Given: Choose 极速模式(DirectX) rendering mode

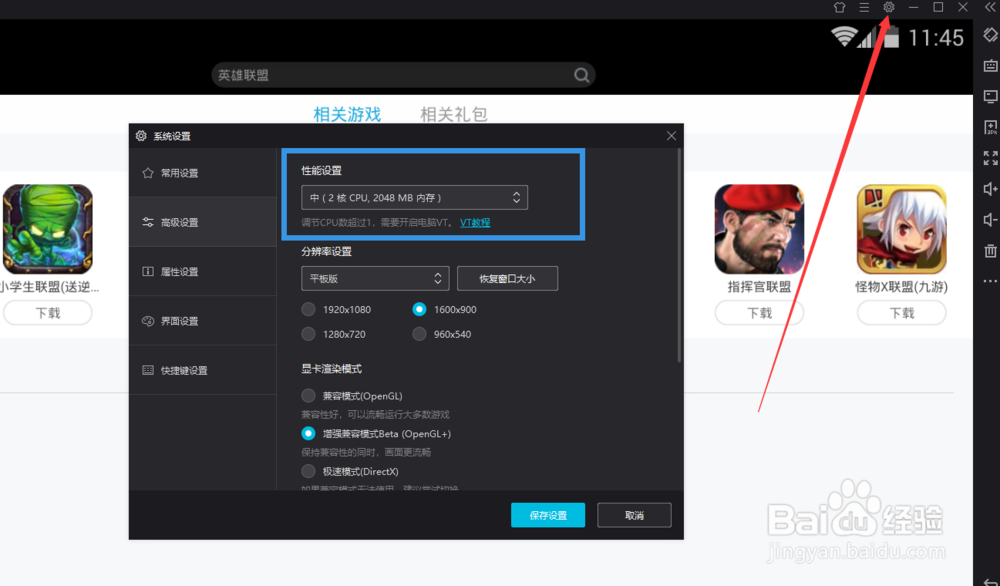Looking at the screenshot, I should [x=309, y=471].
